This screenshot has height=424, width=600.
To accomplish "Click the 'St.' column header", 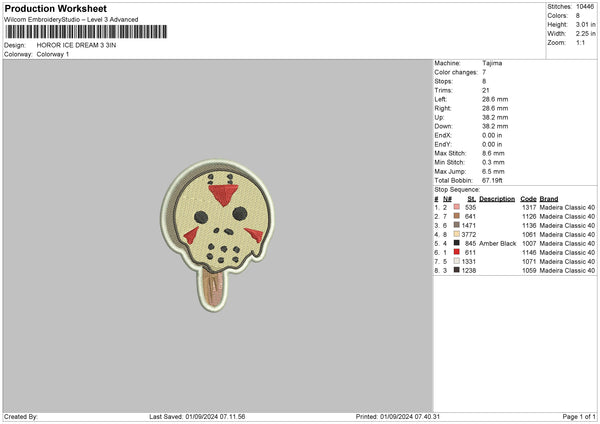I will pos(471,199).
